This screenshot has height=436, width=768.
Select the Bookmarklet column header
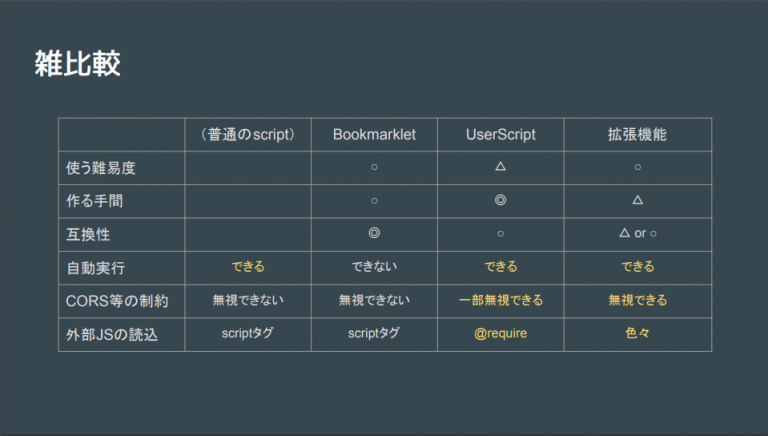pyautogui.click(x=374, y=134)
